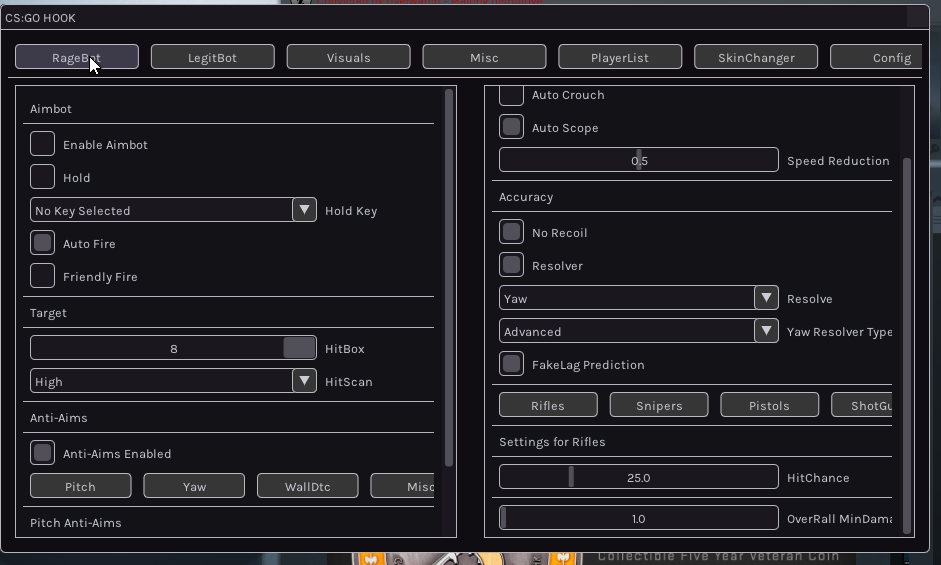
Task: Click the Aimbot section heading
Action: 50,109
